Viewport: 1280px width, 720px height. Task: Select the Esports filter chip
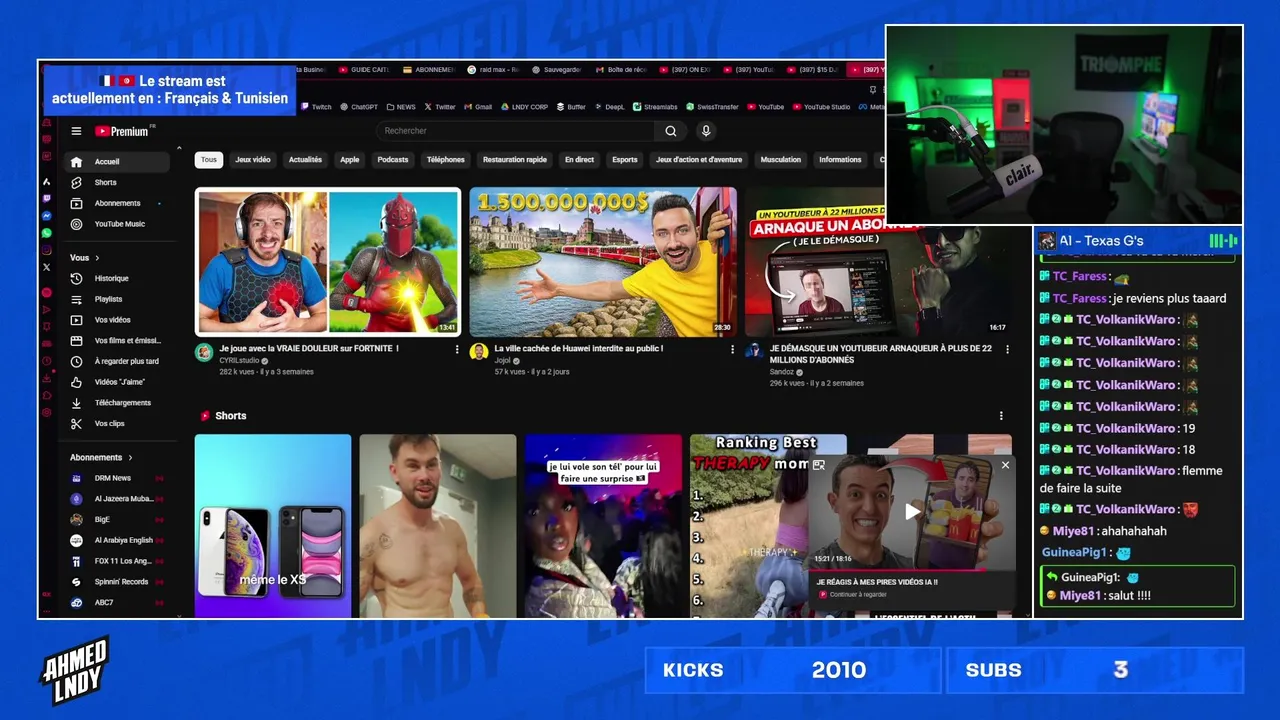(x=625, y=159)
